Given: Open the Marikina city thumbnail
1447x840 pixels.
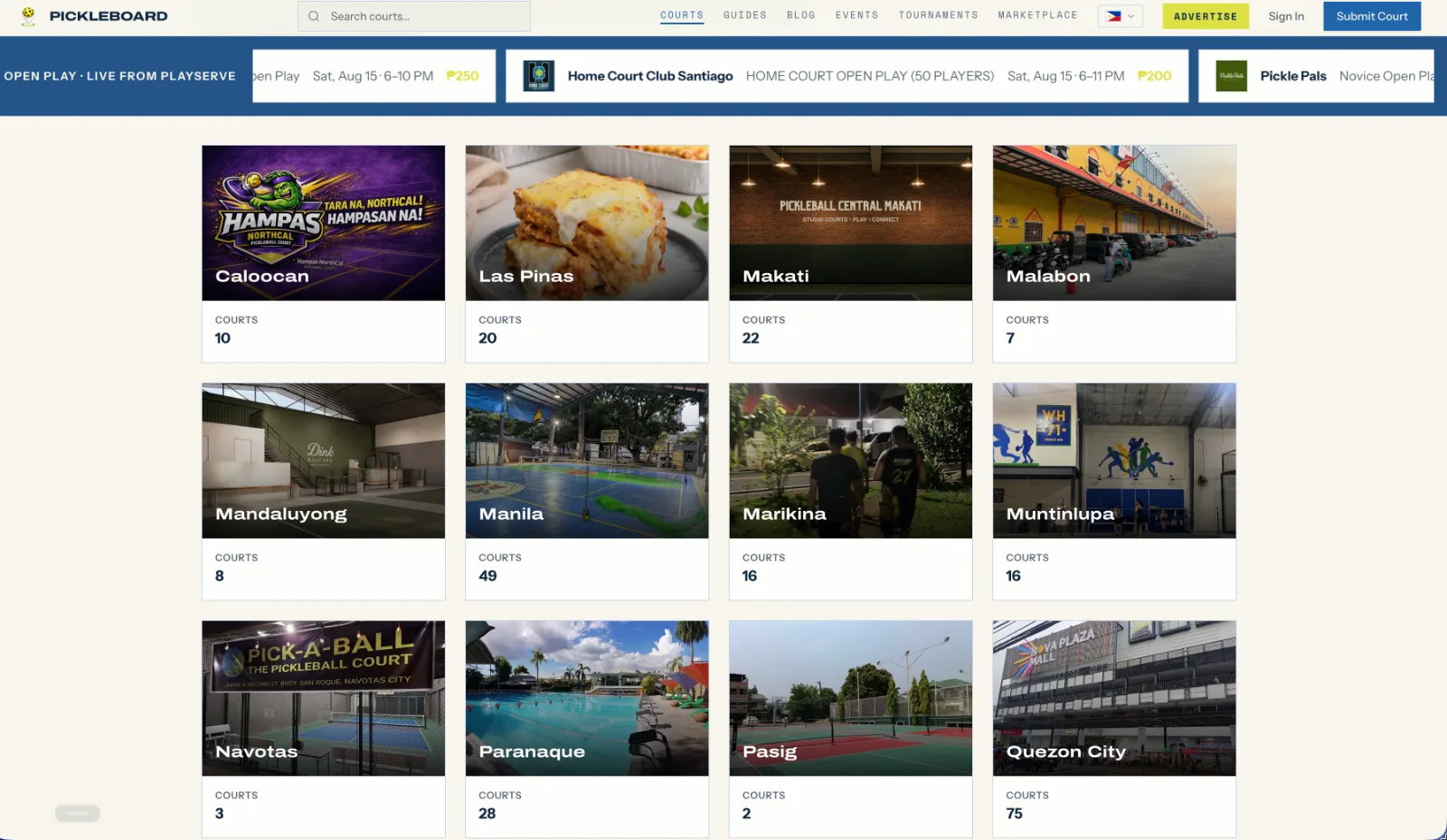Looking at the screenshot, I should (851, 461).
